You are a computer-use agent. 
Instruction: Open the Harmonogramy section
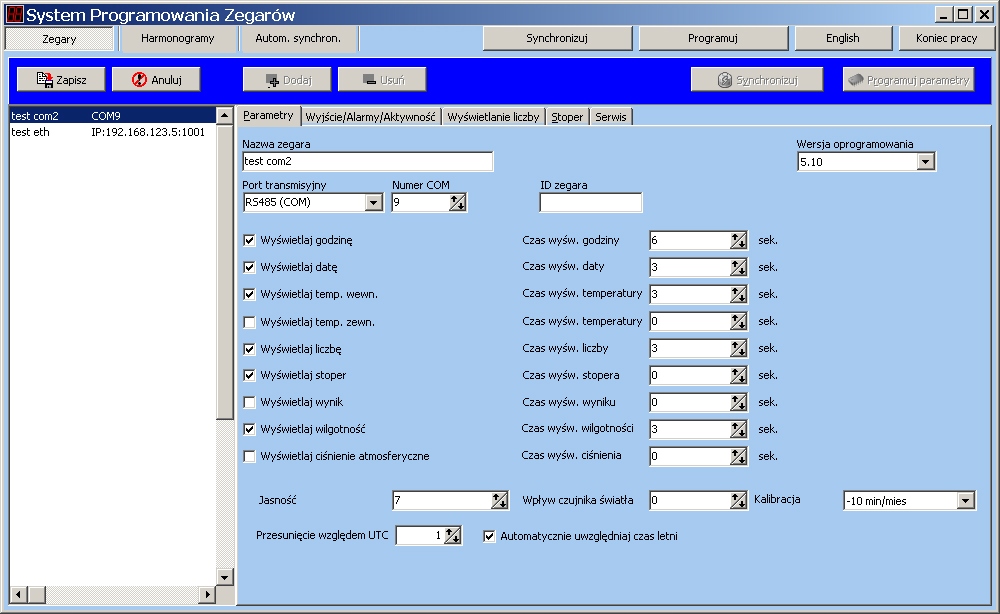pos(177,38)
